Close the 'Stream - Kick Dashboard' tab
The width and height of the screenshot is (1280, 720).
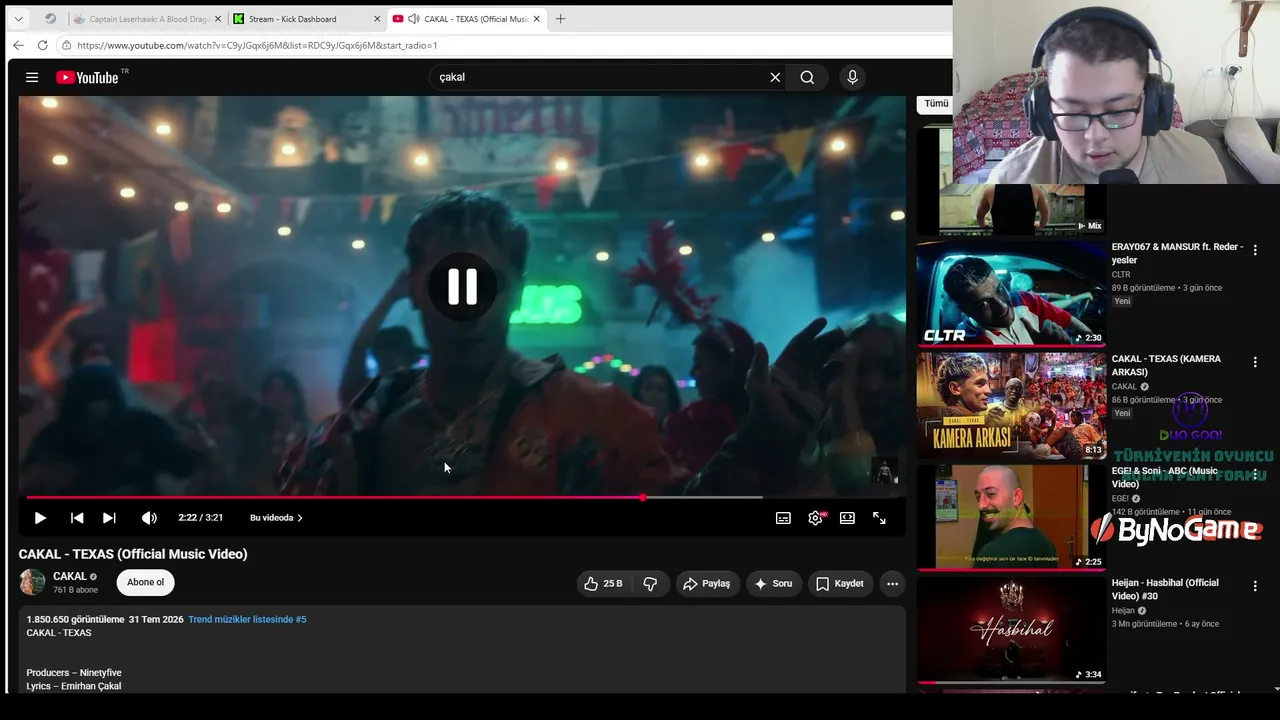coord(377,19)
